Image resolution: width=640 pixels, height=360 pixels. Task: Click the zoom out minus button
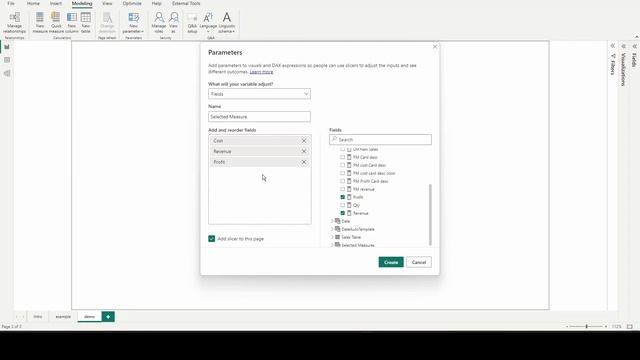(x=567, y=327)
